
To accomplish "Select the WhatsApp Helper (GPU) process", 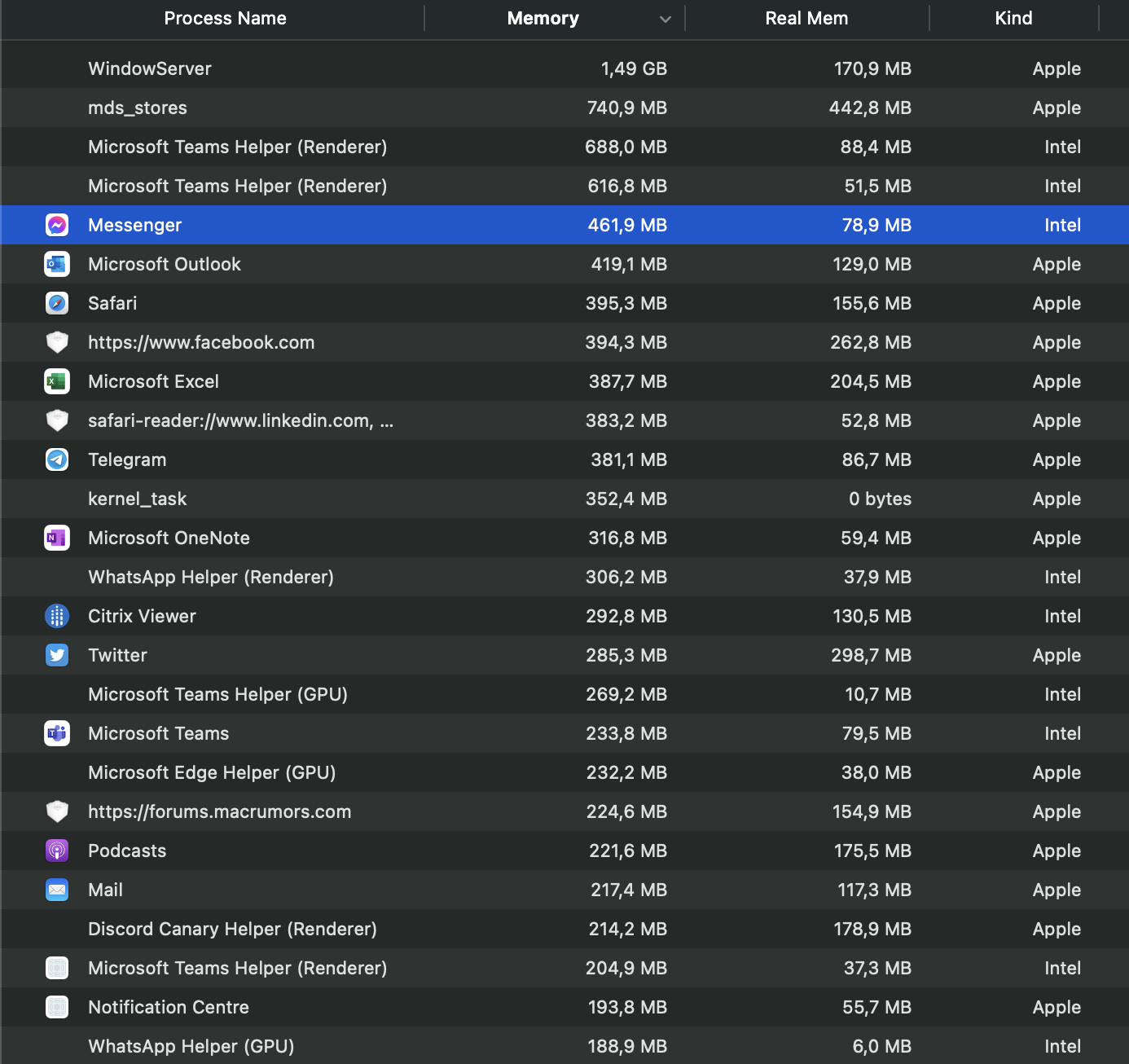I will [x=191, y=1046].
